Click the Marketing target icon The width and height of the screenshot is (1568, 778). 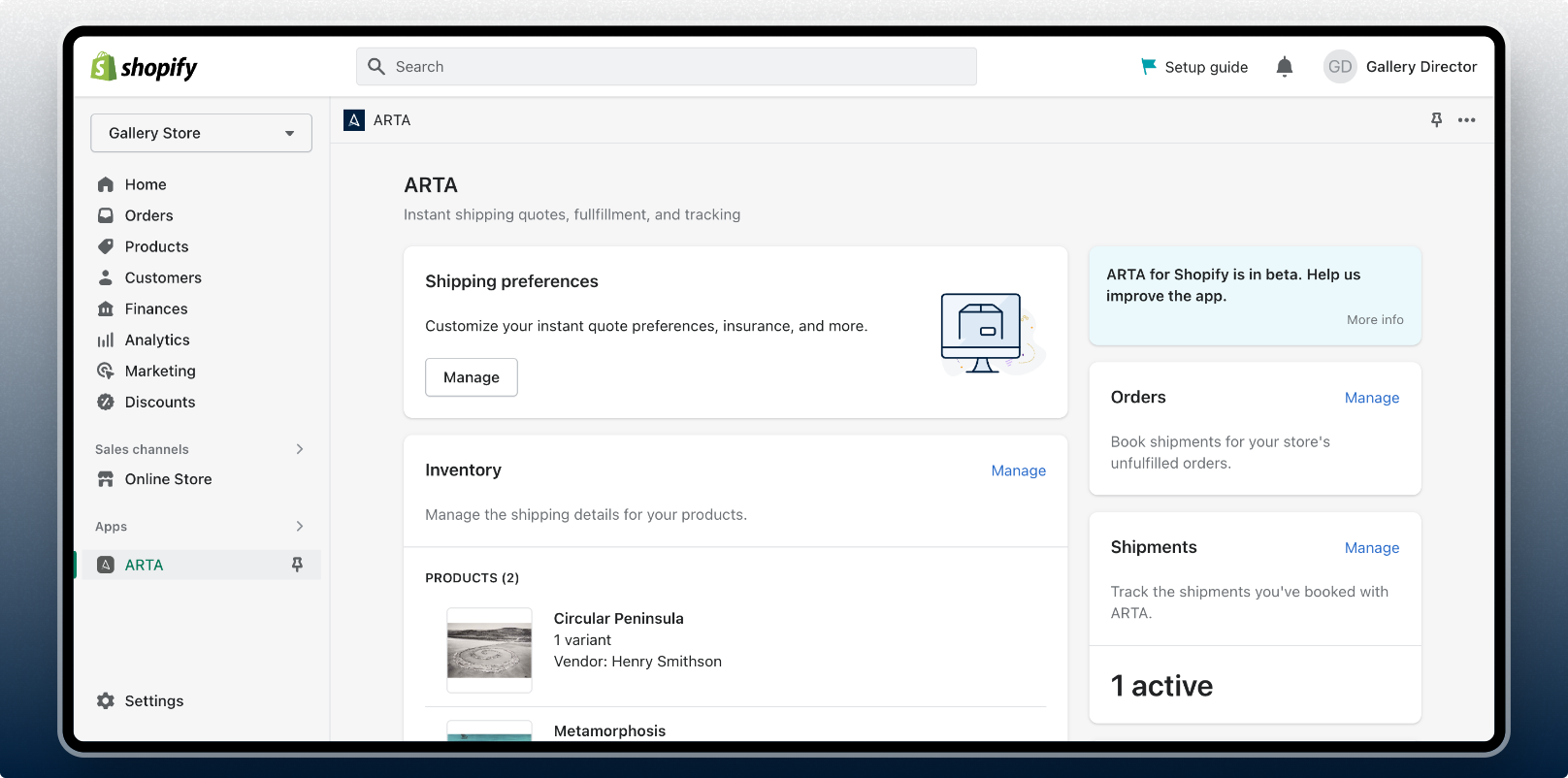point(106,371)
